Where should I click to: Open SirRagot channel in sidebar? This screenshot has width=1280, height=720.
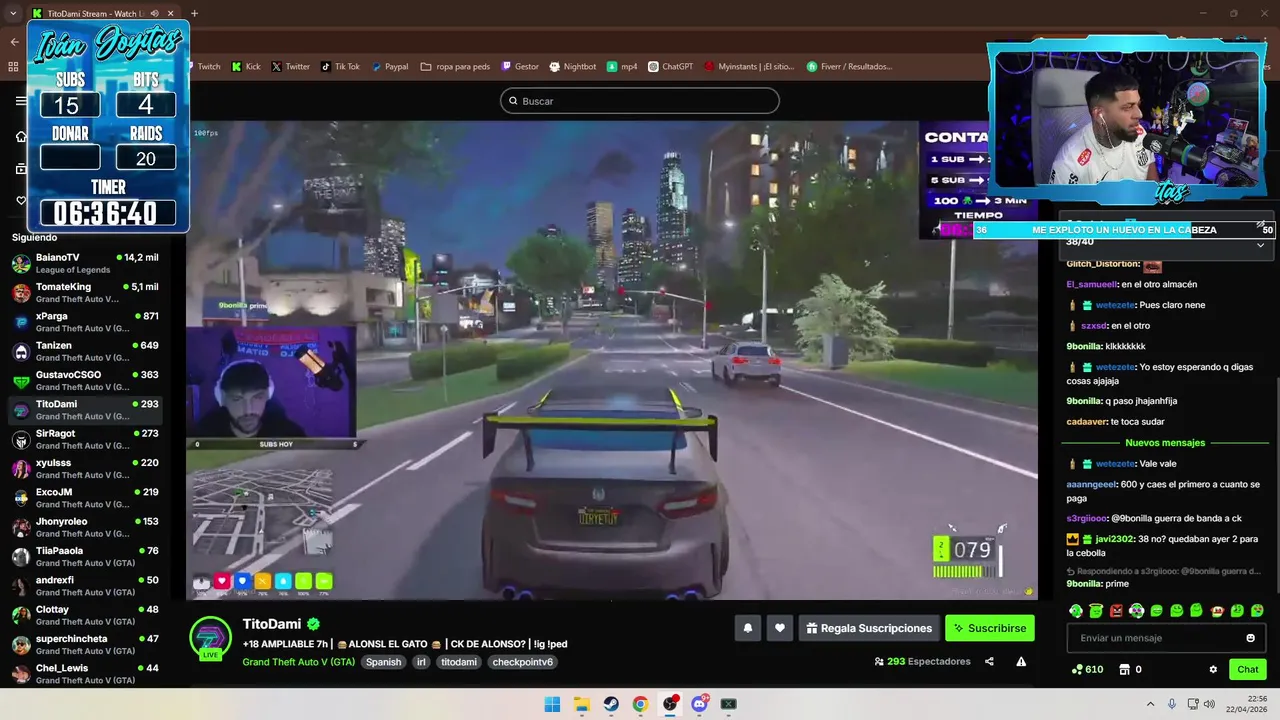click(85, 440)
